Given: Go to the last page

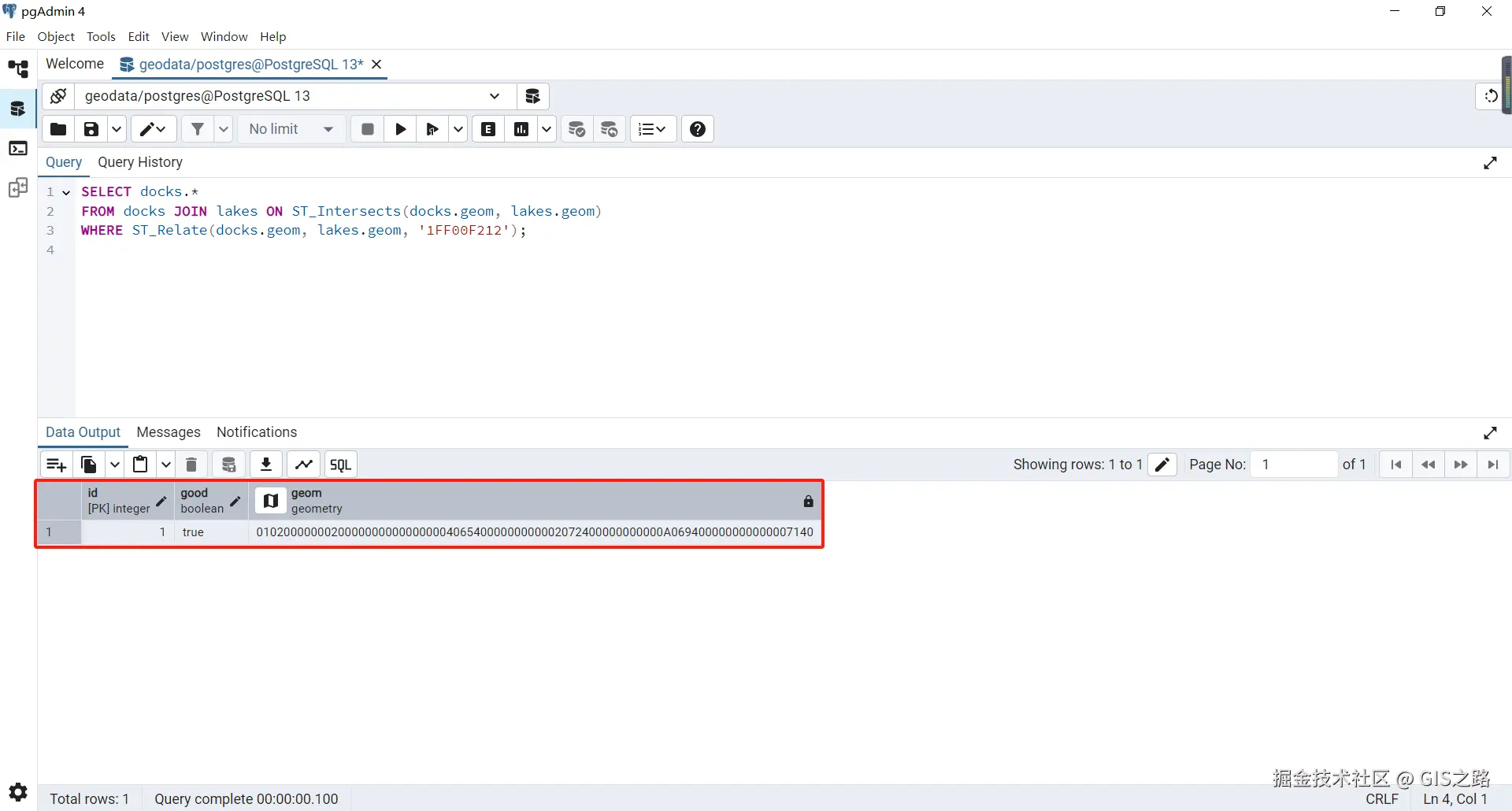Looking at the screenshot, I should (x=1493, y=465).
